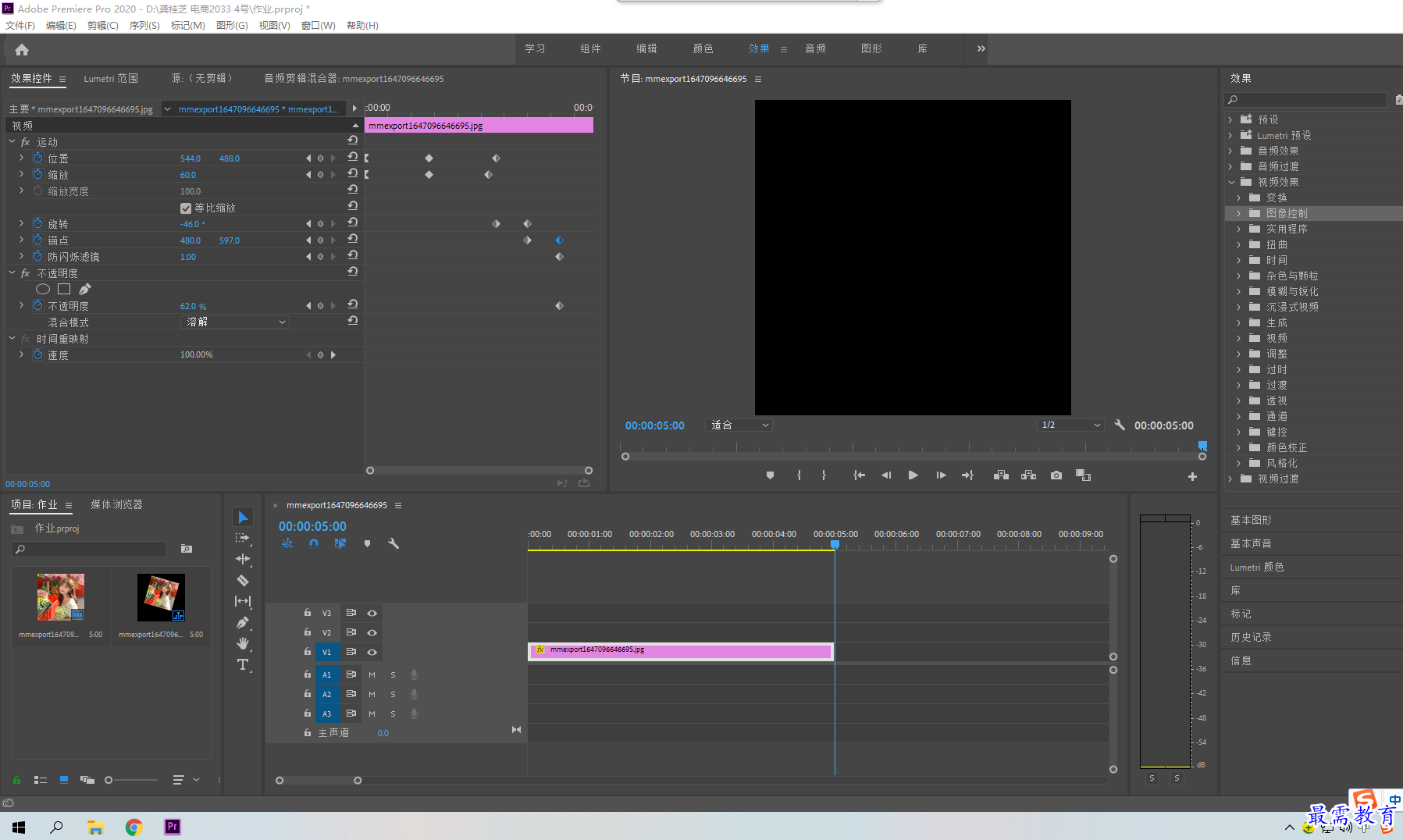Screen dimensions: 1403x840
Task: Toggle V1 track visibility eye
Action: click(372, 652)
